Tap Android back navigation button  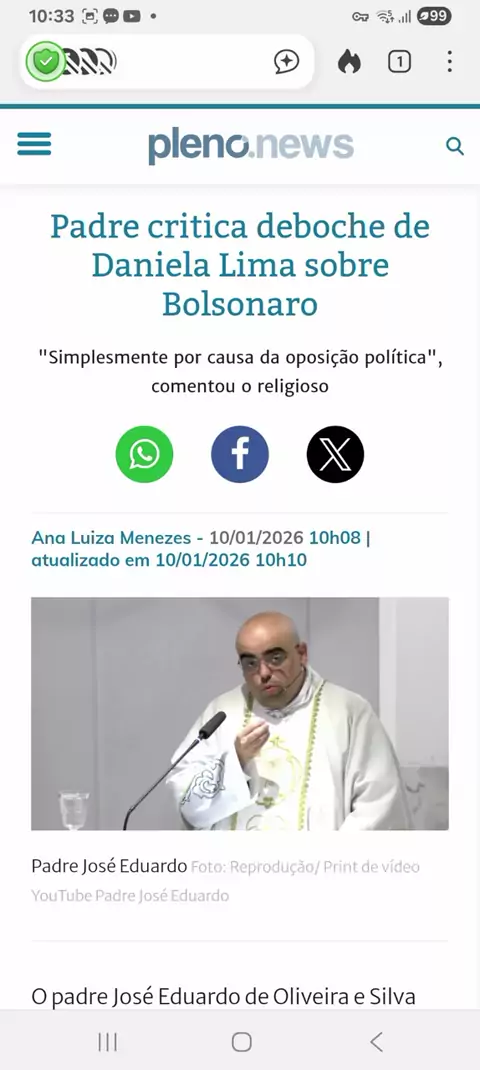[x=376, y=1041]
